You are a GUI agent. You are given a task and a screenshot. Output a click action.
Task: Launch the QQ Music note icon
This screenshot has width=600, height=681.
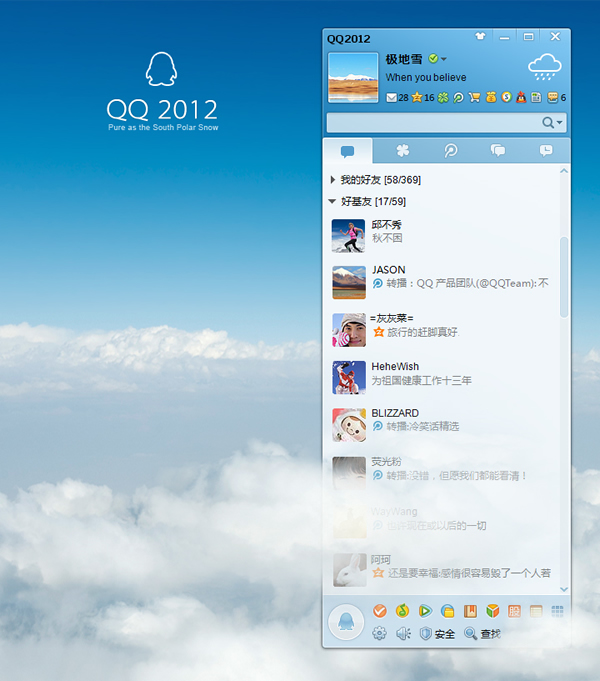tap(402, 611)
